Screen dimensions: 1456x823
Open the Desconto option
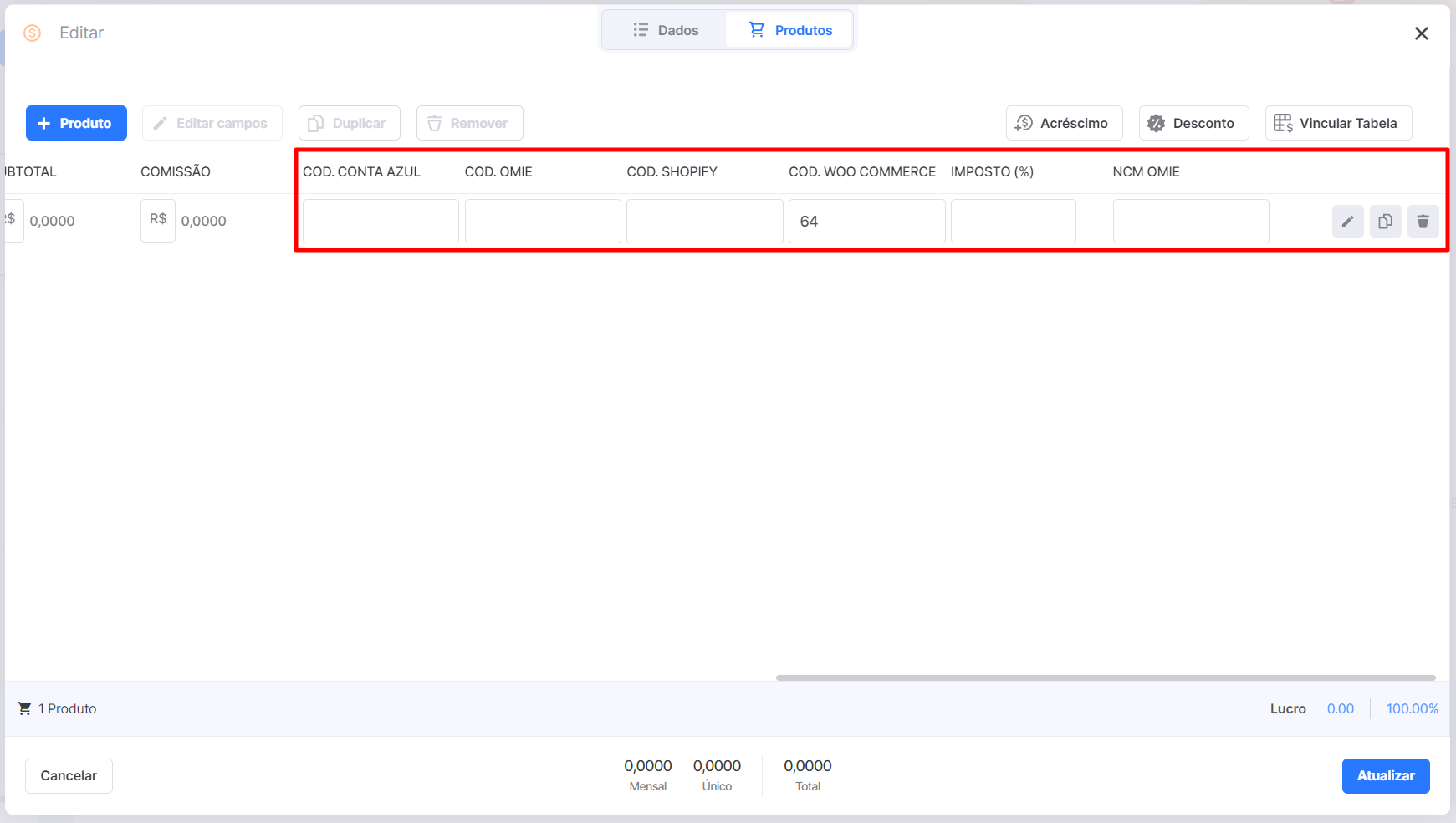click(1193, 123)
